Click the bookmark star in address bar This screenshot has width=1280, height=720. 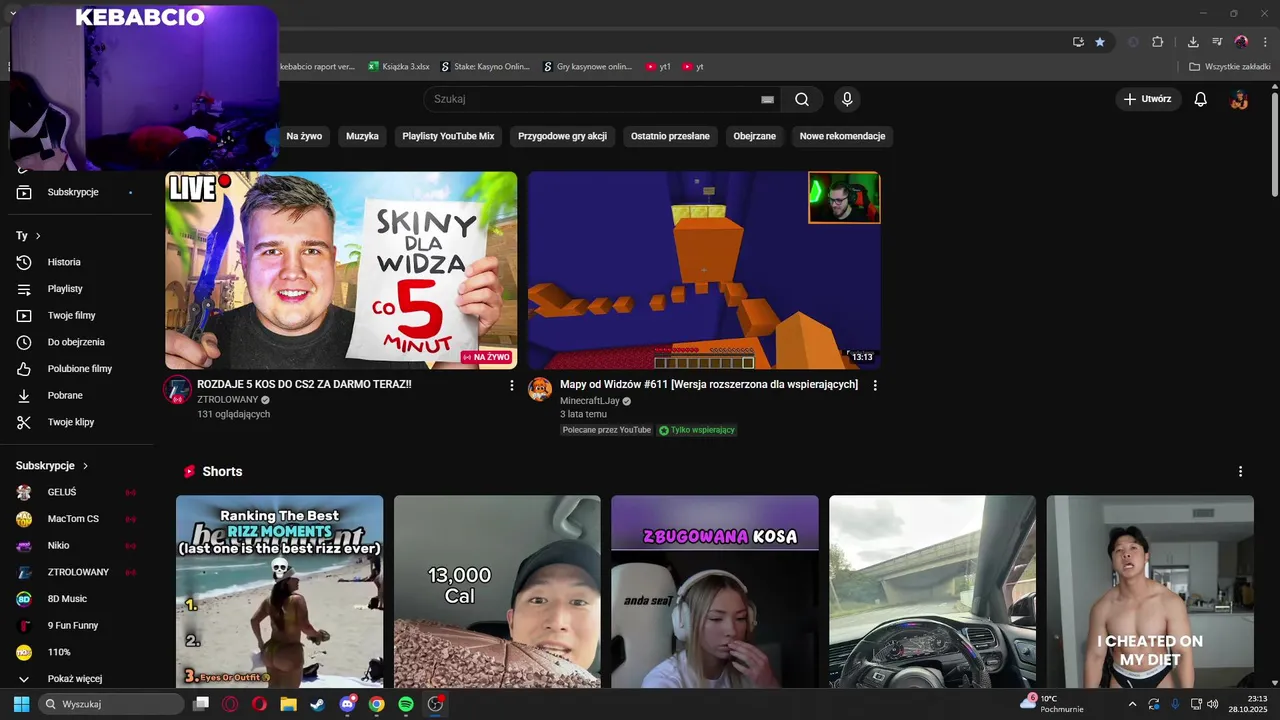(x=1100, y=42)
